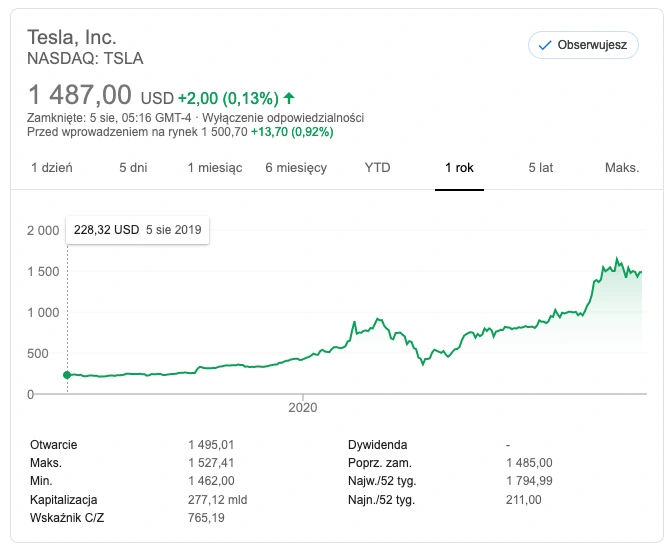Select the 1 rok tab
The image size is (671, 553).
[x=459, y=167]
